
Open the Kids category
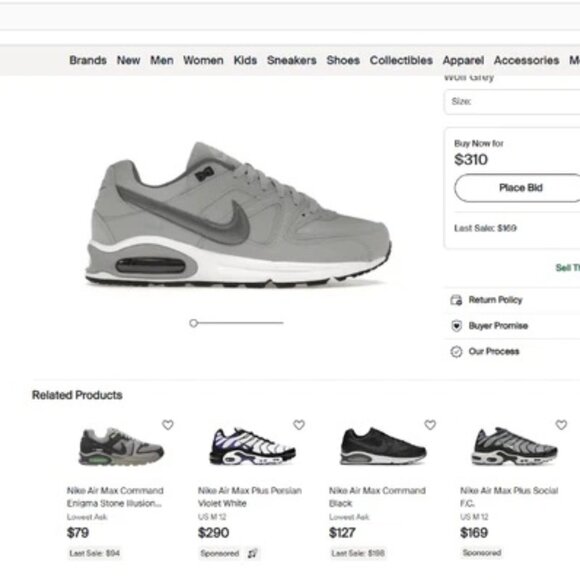pyautogui.click(x=245, y=60)
